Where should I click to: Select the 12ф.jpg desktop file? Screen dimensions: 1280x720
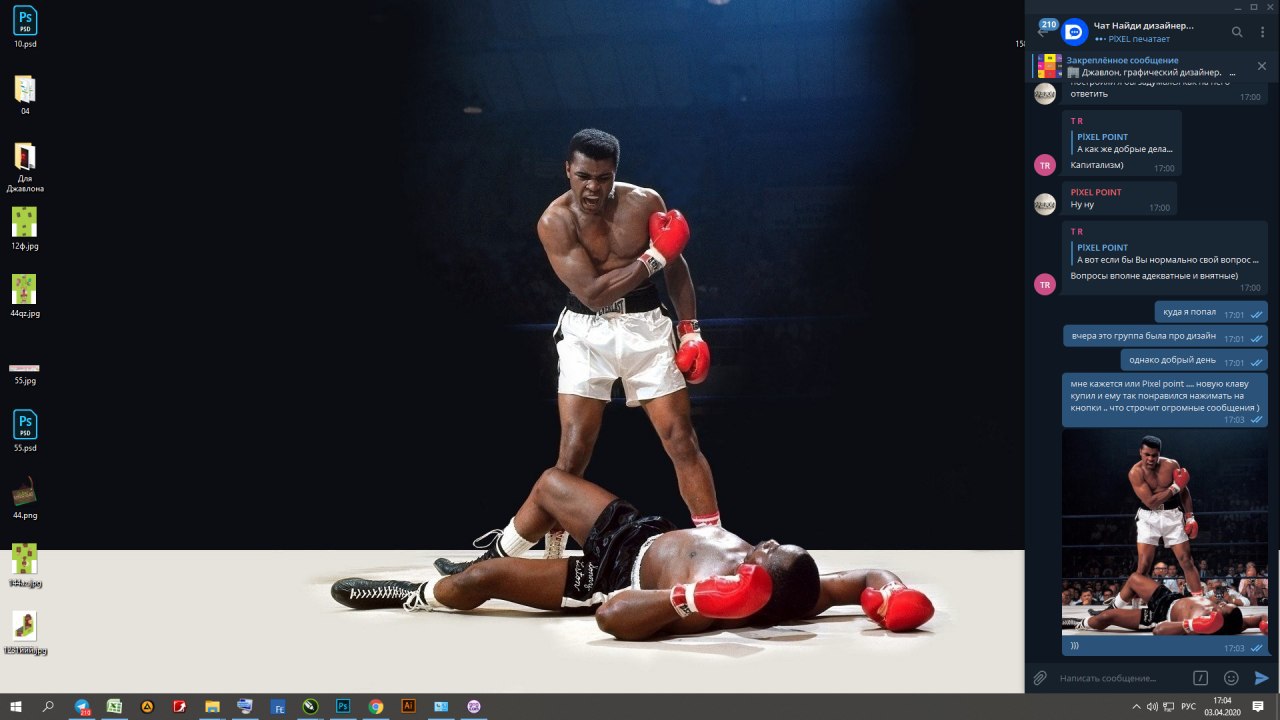[x=25, y=228]
